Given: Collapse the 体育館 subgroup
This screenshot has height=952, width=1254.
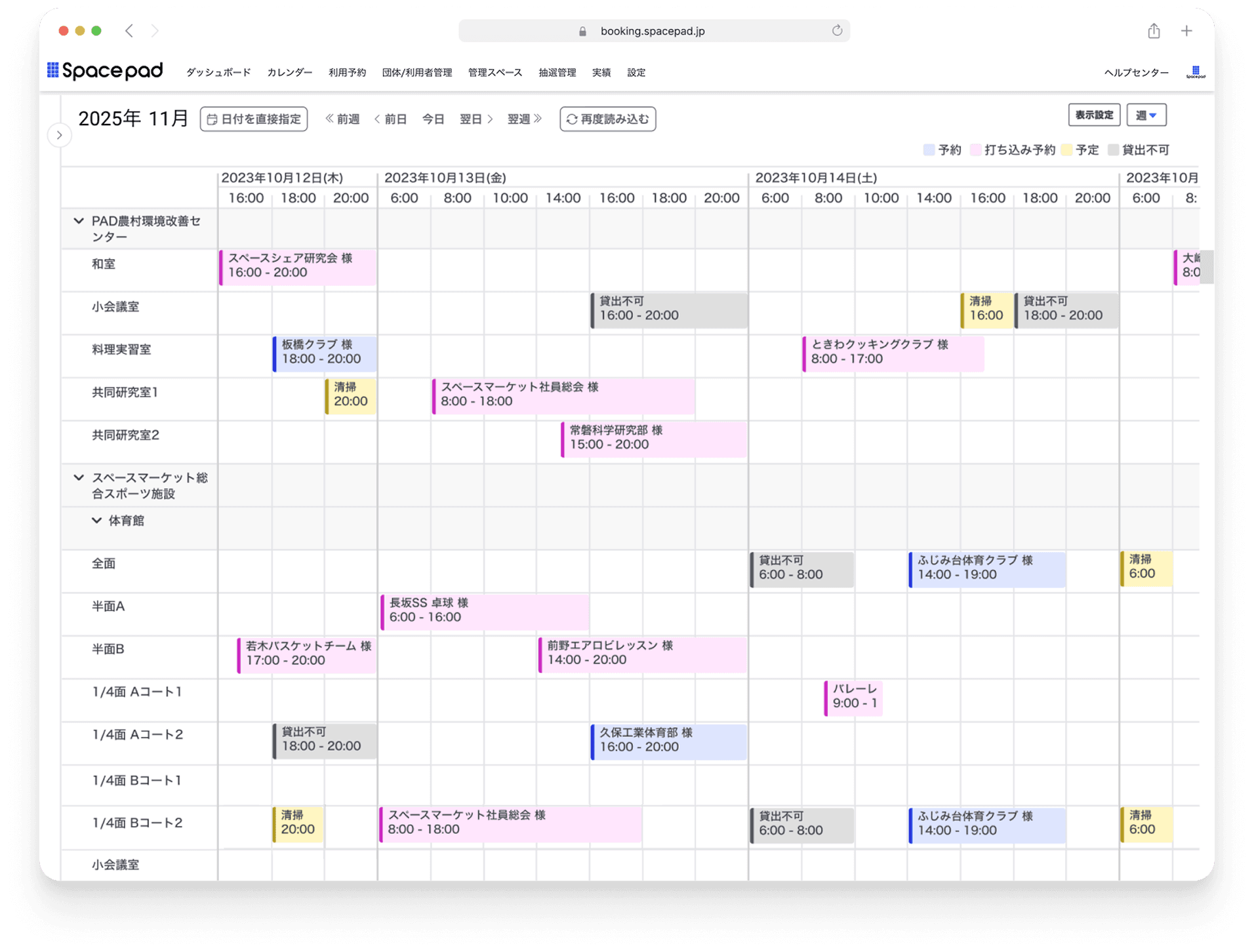Looking at the screenshot, I should coord(96,521).
